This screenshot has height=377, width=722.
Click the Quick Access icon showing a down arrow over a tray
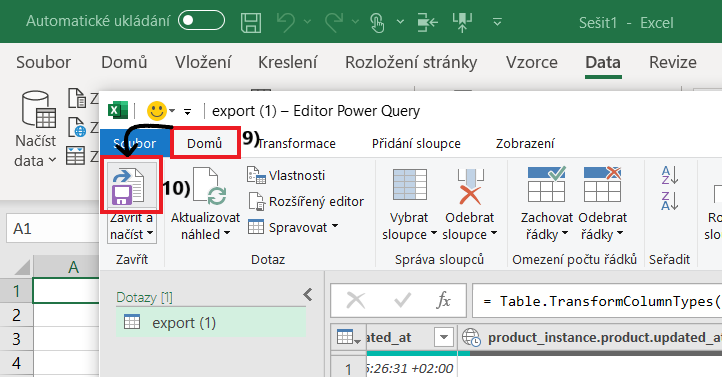point(462,22)
